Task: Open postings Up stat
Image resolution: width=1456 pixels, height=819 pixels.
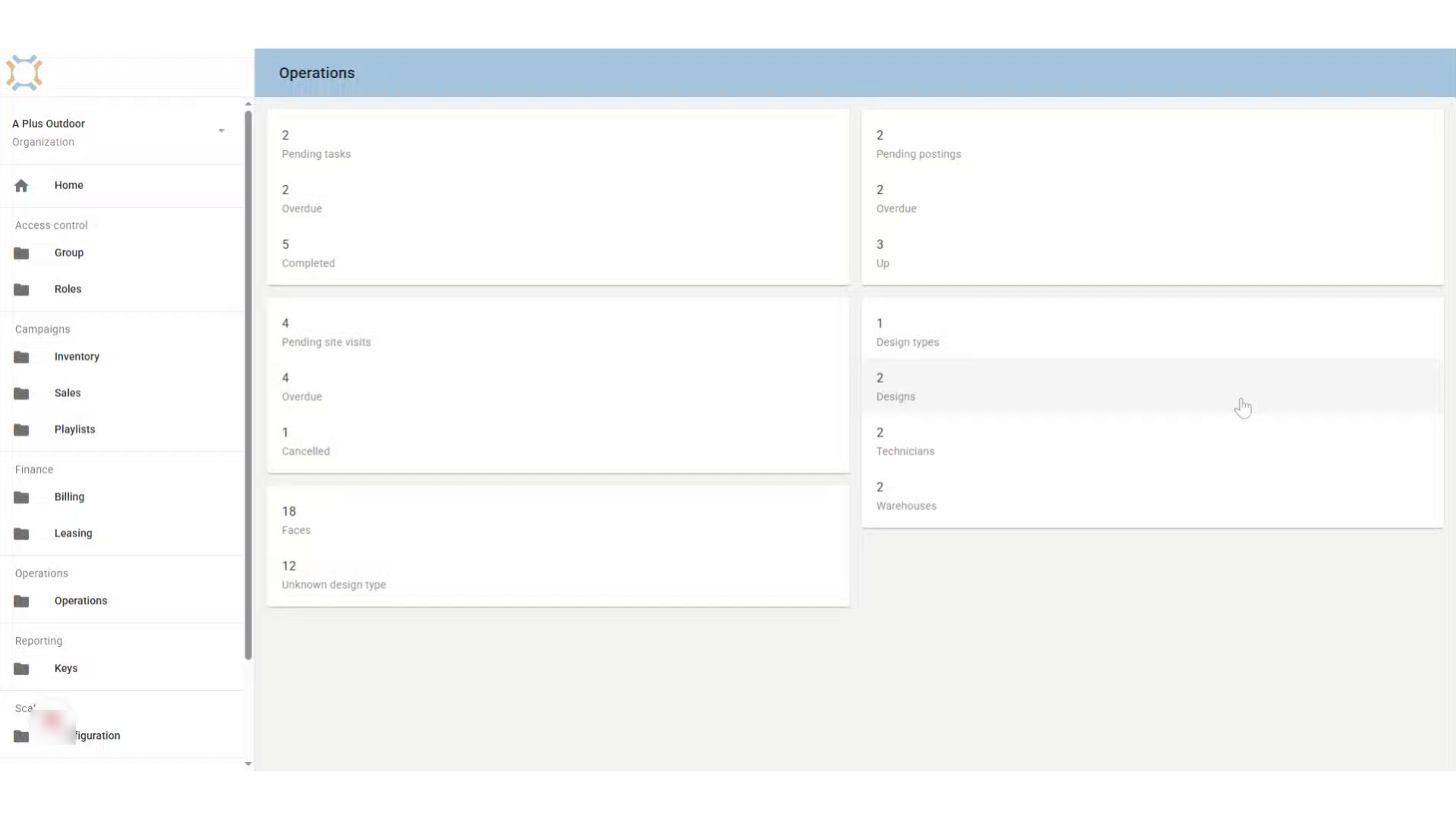Action: pyautogui.click(x=1153, y=253)
